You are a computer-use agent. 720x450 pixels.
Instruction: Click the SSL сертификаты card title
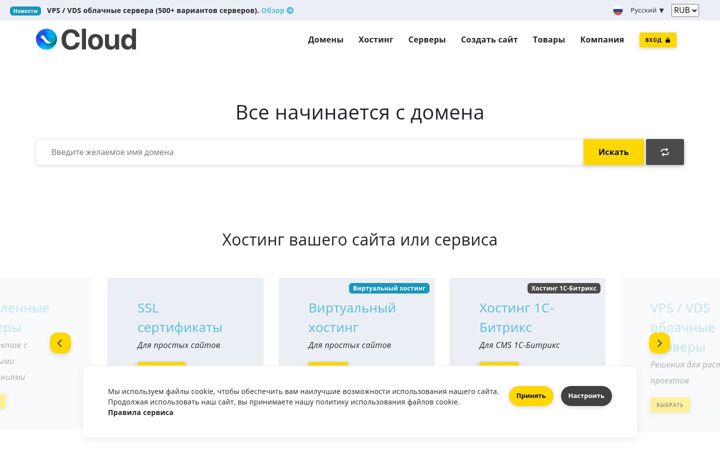180,318
